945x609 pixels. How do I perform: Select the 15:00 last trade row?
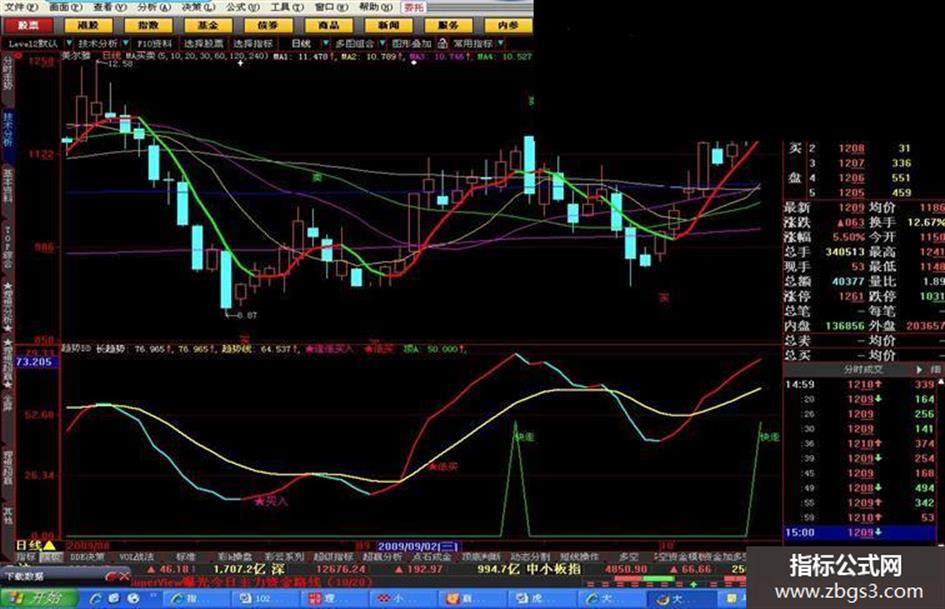(x=861, y=532)
